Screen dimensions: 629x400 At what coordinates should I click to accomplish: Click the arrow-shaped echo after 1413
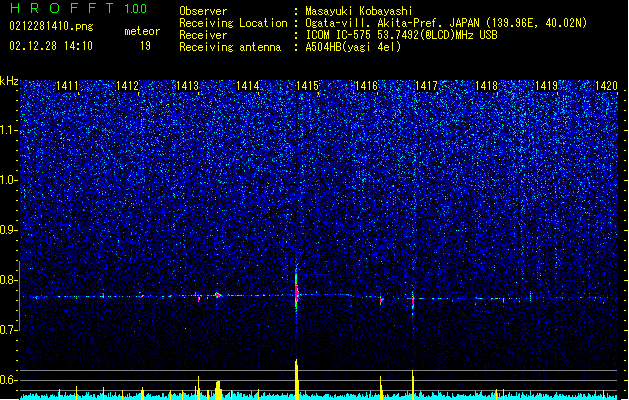[x=218, y=295]
